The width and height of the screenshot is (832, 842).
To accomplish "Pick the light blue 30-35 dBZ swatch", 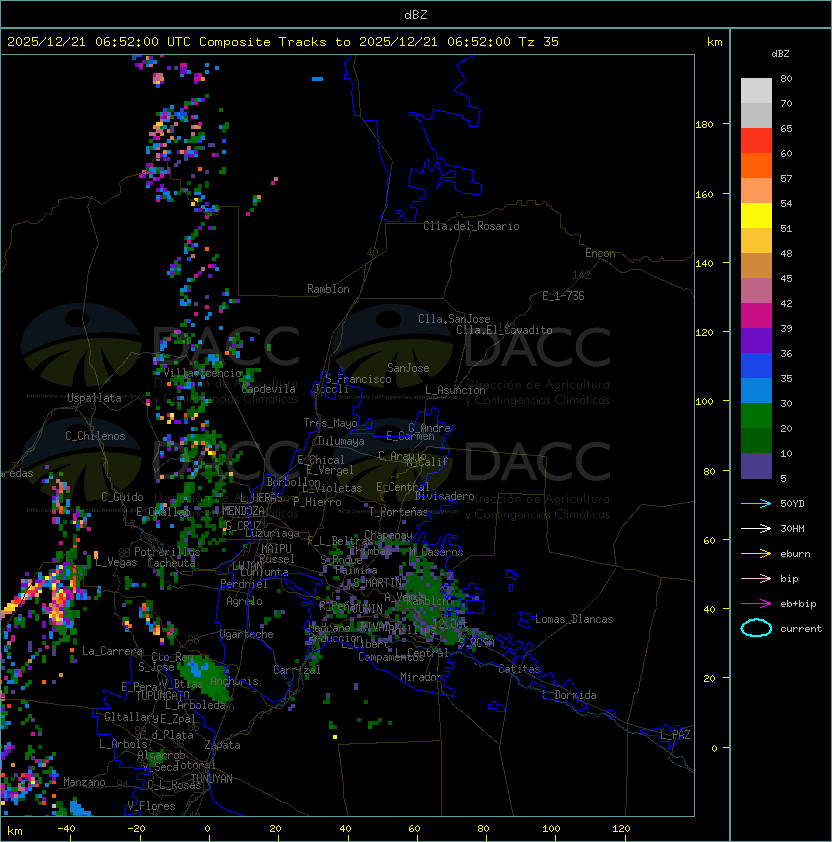I will [x=756, y=390].
